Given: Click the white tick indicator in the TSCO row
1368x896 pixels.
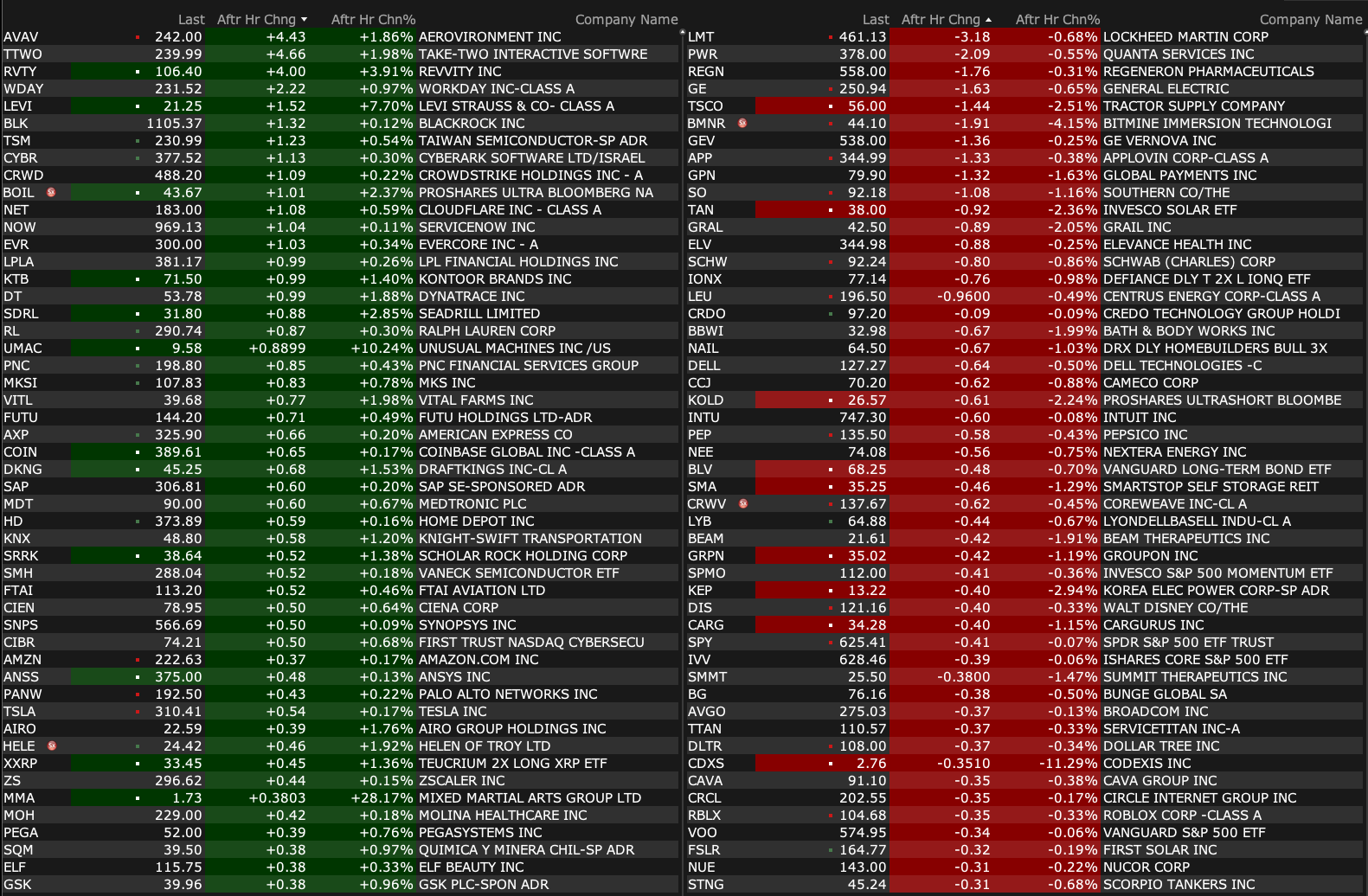Looking at the screenshot, I should tap(831, 106).
